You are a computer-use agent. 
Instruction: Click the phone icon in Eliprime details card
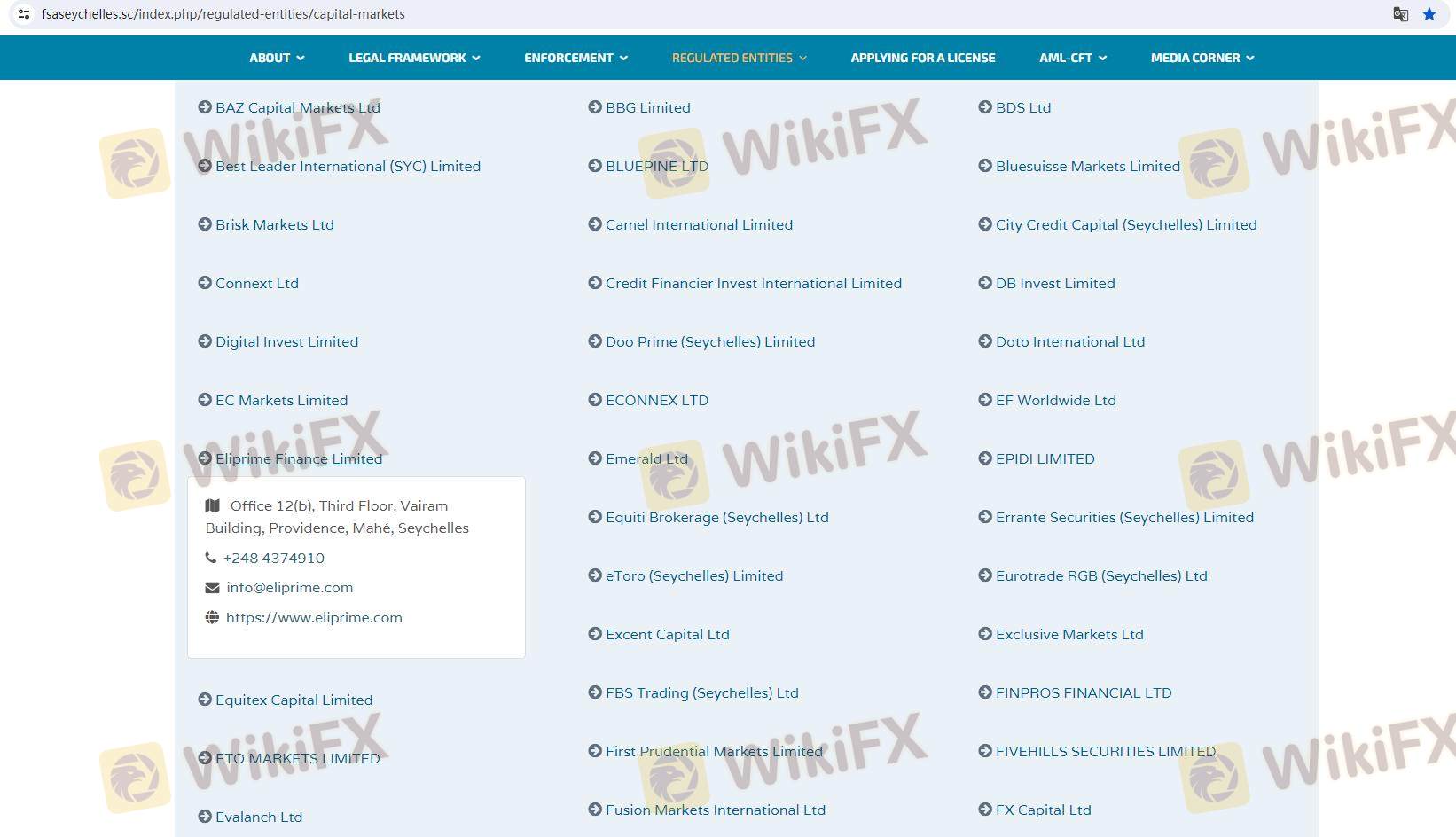211,558
